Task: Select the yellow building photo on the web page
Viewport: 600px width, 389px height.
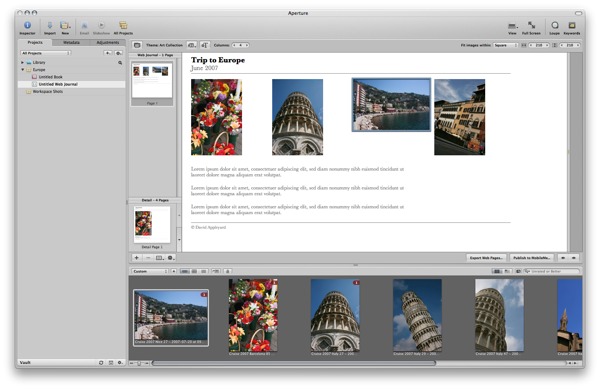Action: 460,117
